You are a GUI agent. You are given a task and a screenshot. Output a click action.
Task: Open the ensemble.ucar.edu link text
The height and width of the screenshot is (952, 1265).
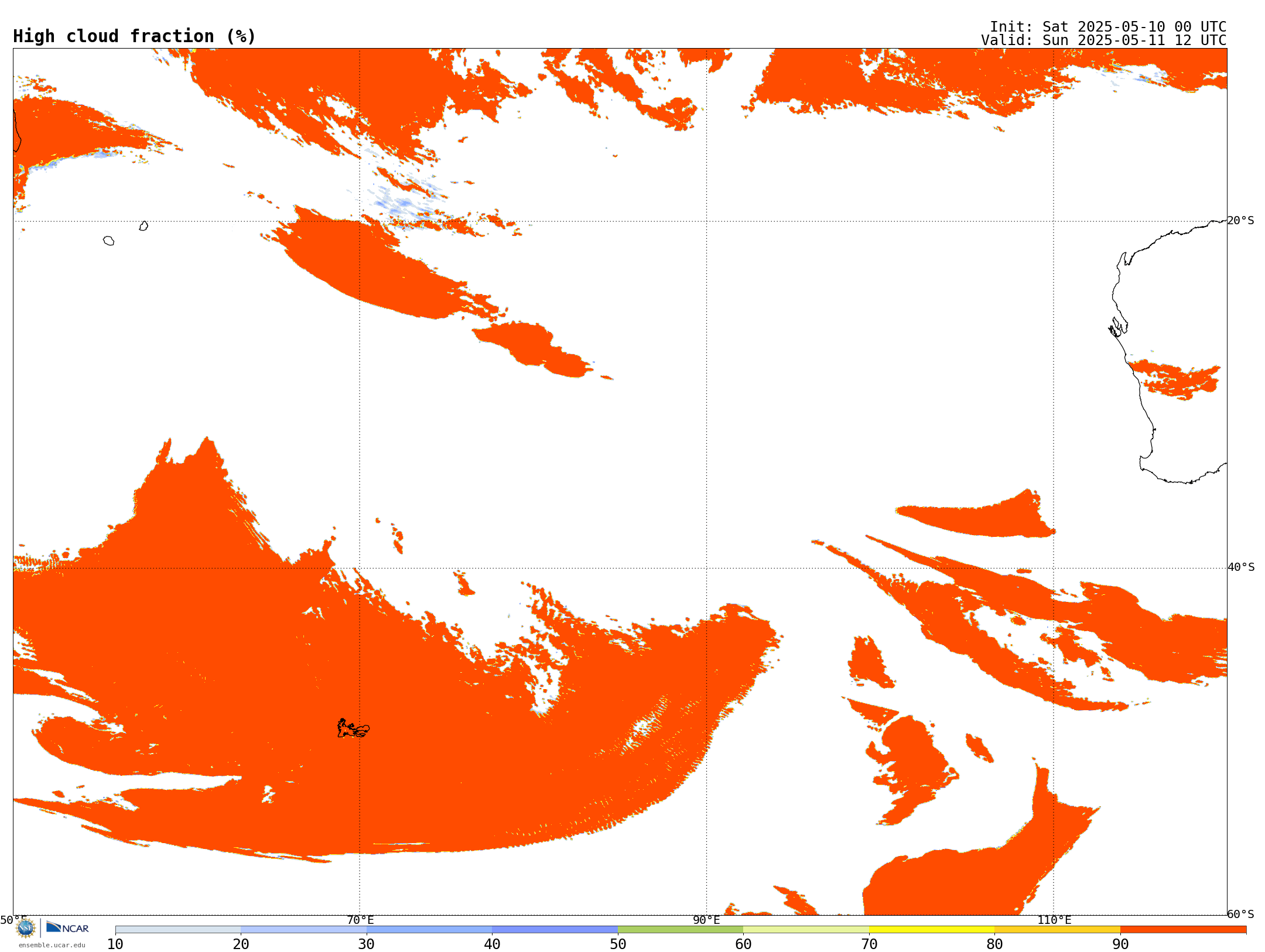click(52, 945)
